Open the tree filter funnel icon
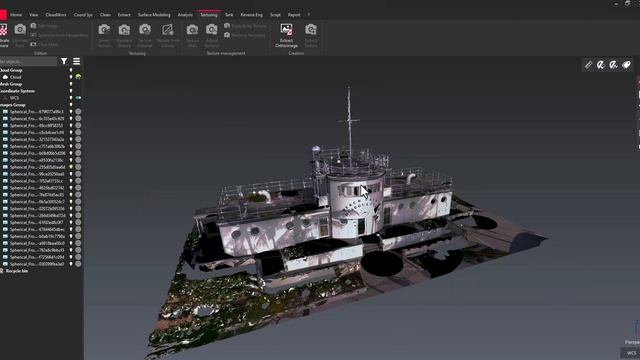The image size is (640, 360). point(64,61)
